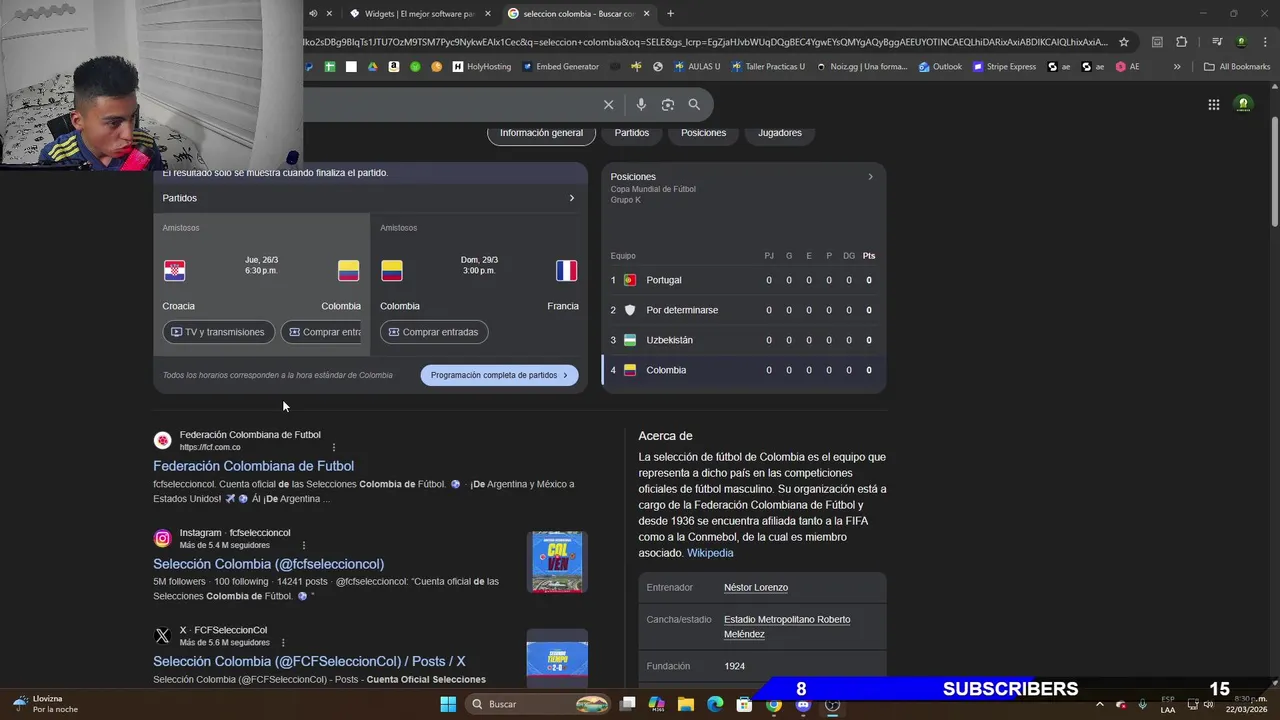Image resolution: width=1280 pixels, height=720 pixels.
Task: Open Microsoft 365 from the taskbar
Action: [657, 704]
